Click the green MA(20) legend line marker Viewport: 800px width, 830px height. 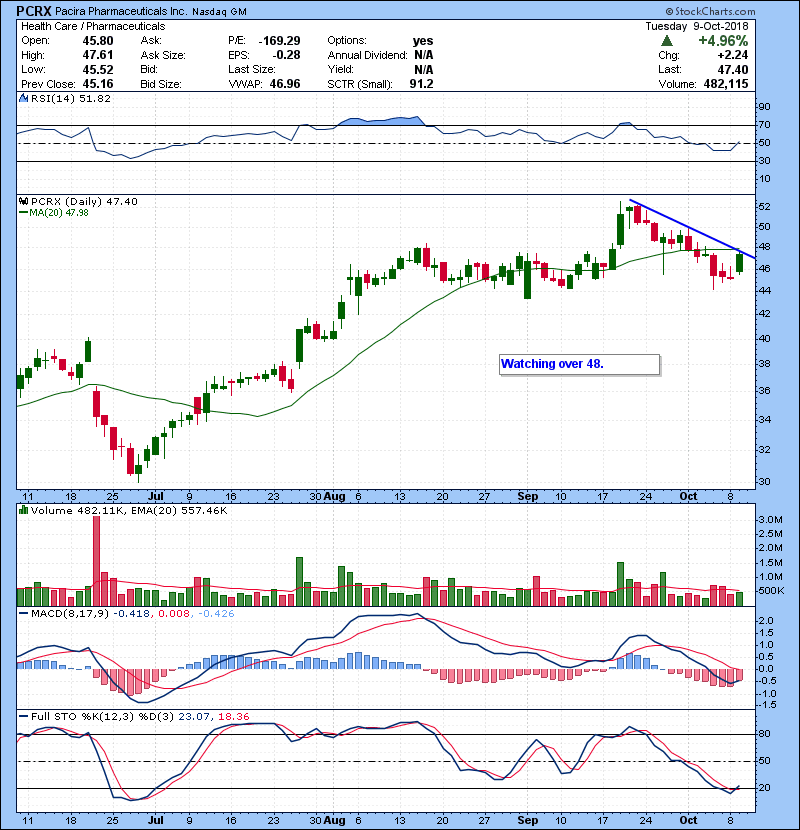(23, 213)
